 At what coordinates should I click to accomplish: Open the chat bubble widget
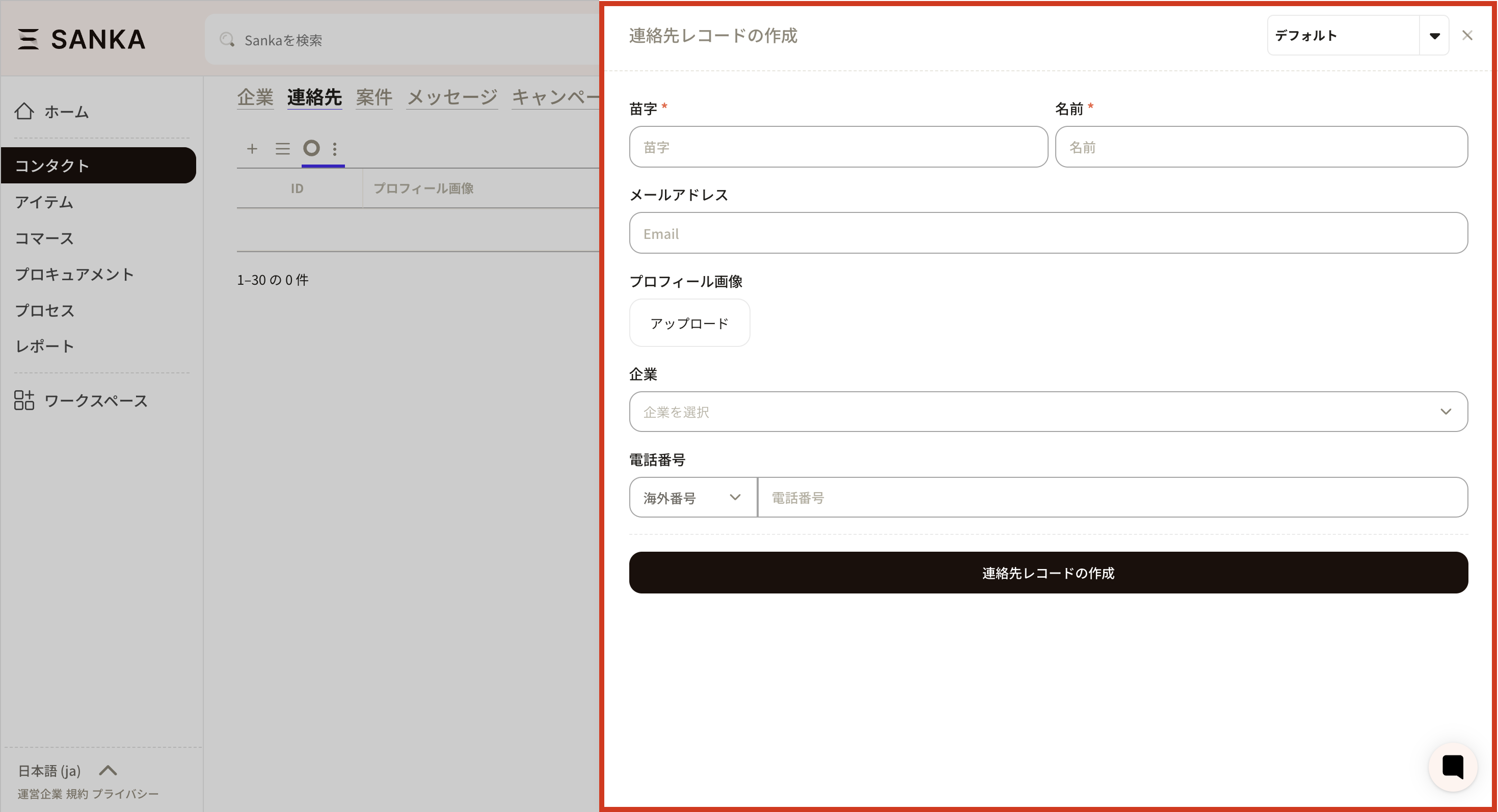click(x=1453, y=767)
